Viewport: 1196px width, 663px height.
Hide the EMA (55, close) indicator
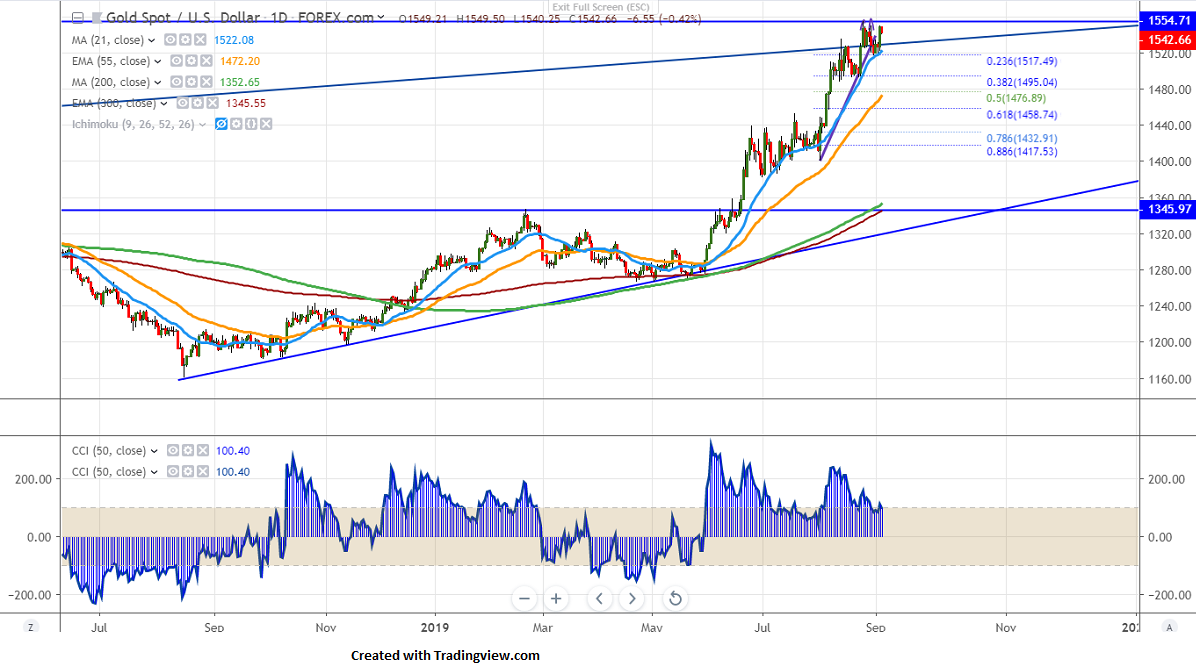pyautogui.click(x=176, y=61)
